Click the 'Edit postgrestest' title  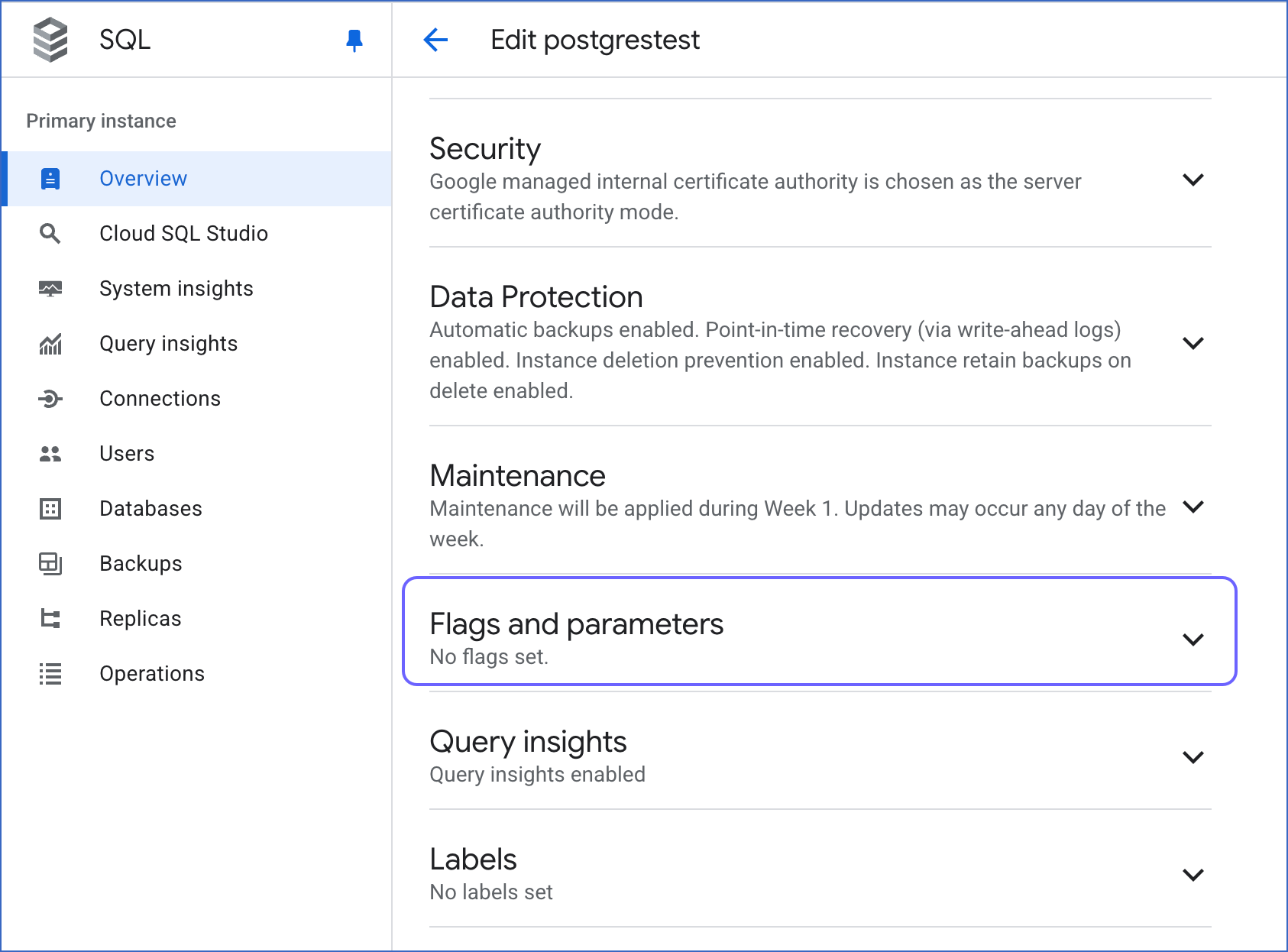tap(595, 40)
